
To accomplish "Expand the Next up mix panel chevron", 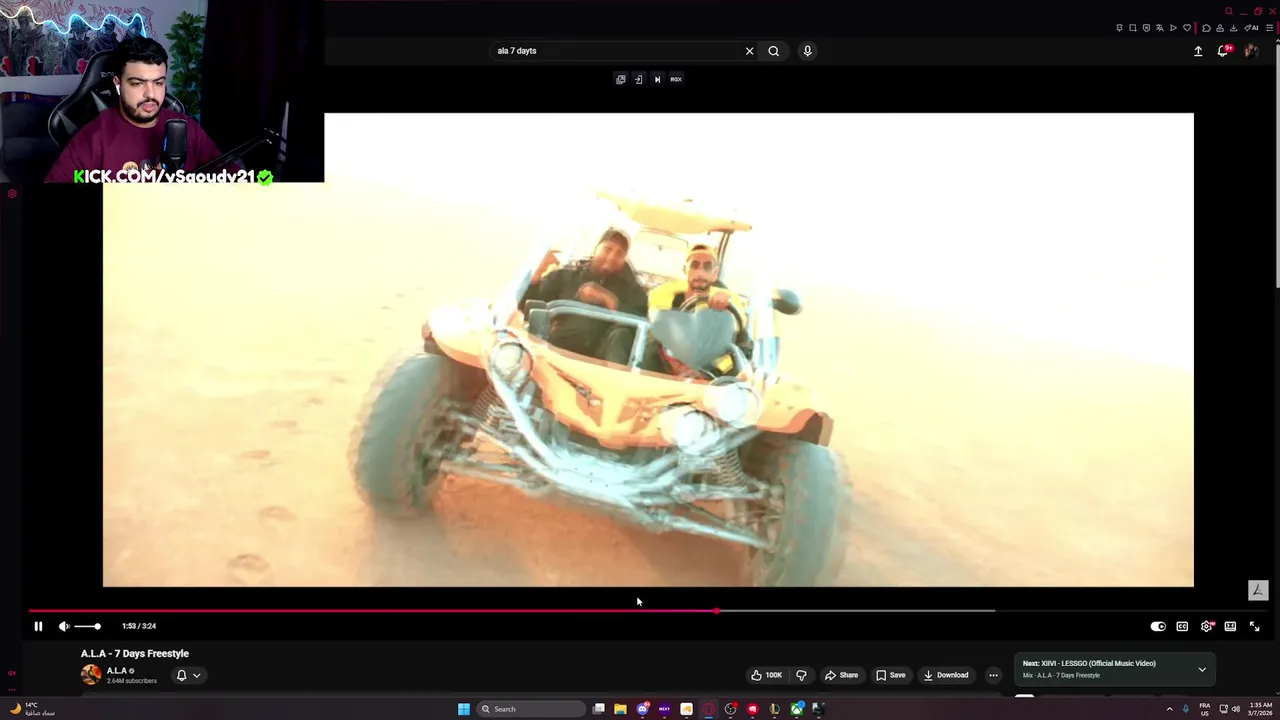I will click(x=1202, y=669).
